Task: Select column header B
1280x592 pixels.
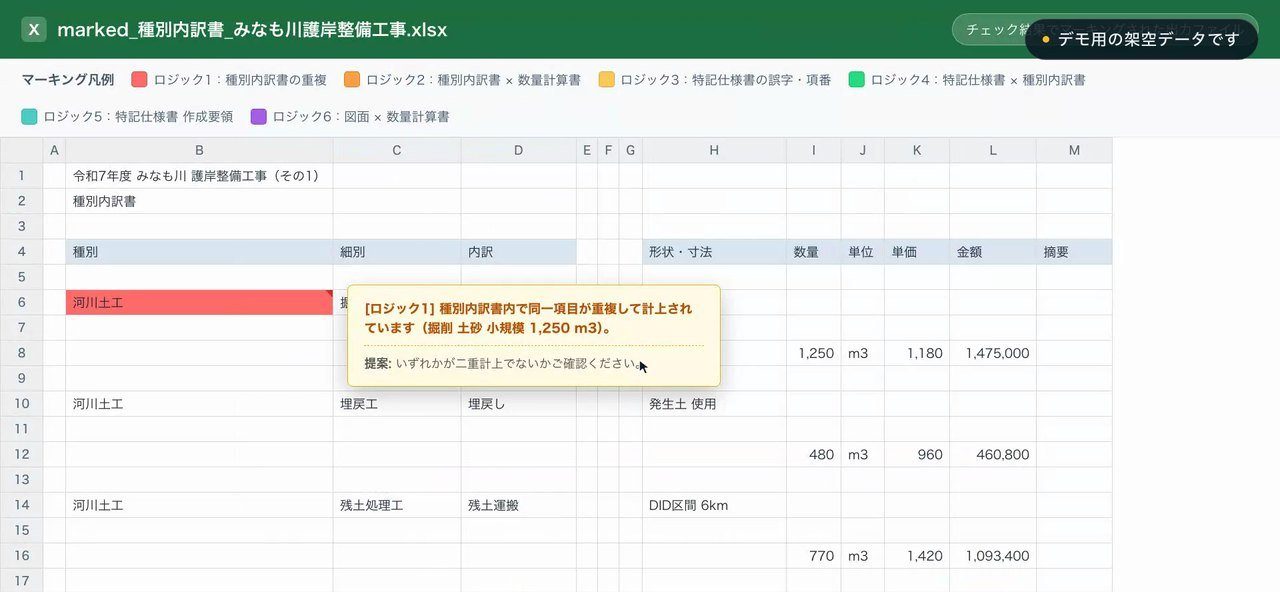Action: [x=199, y=150]
